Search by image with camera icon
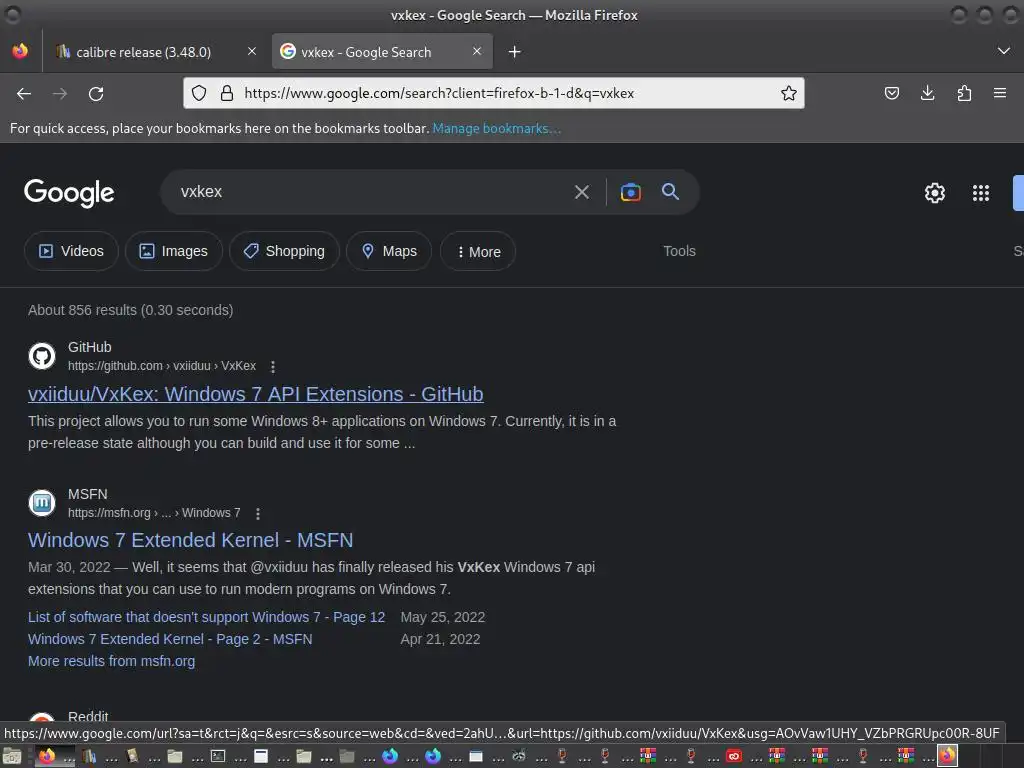Screen dimensions: 1024x768 coord(630,192)
